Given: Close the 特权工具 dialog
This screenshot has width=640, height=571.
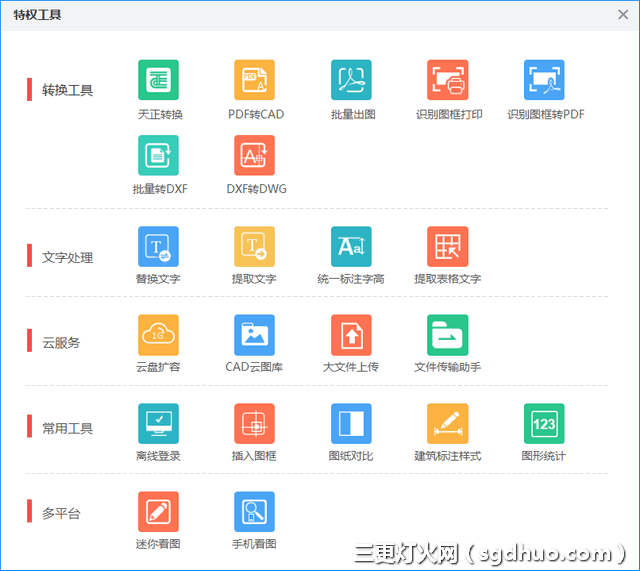Looking at the screenshot, I should (623, 15).
